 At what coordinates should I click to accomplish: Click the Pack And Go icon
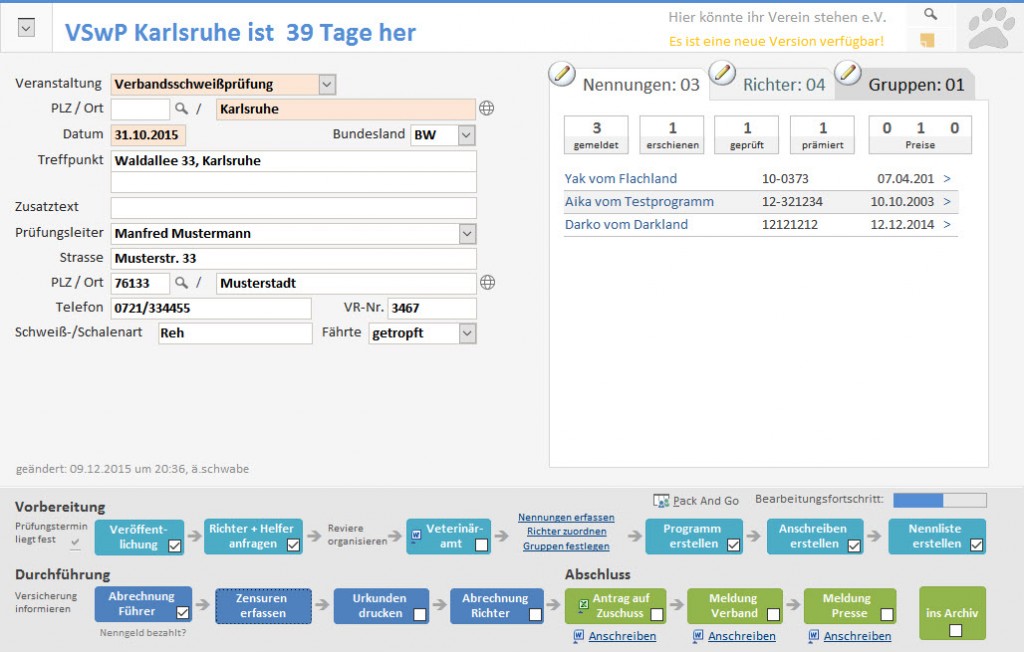click(x=661, y=500)
